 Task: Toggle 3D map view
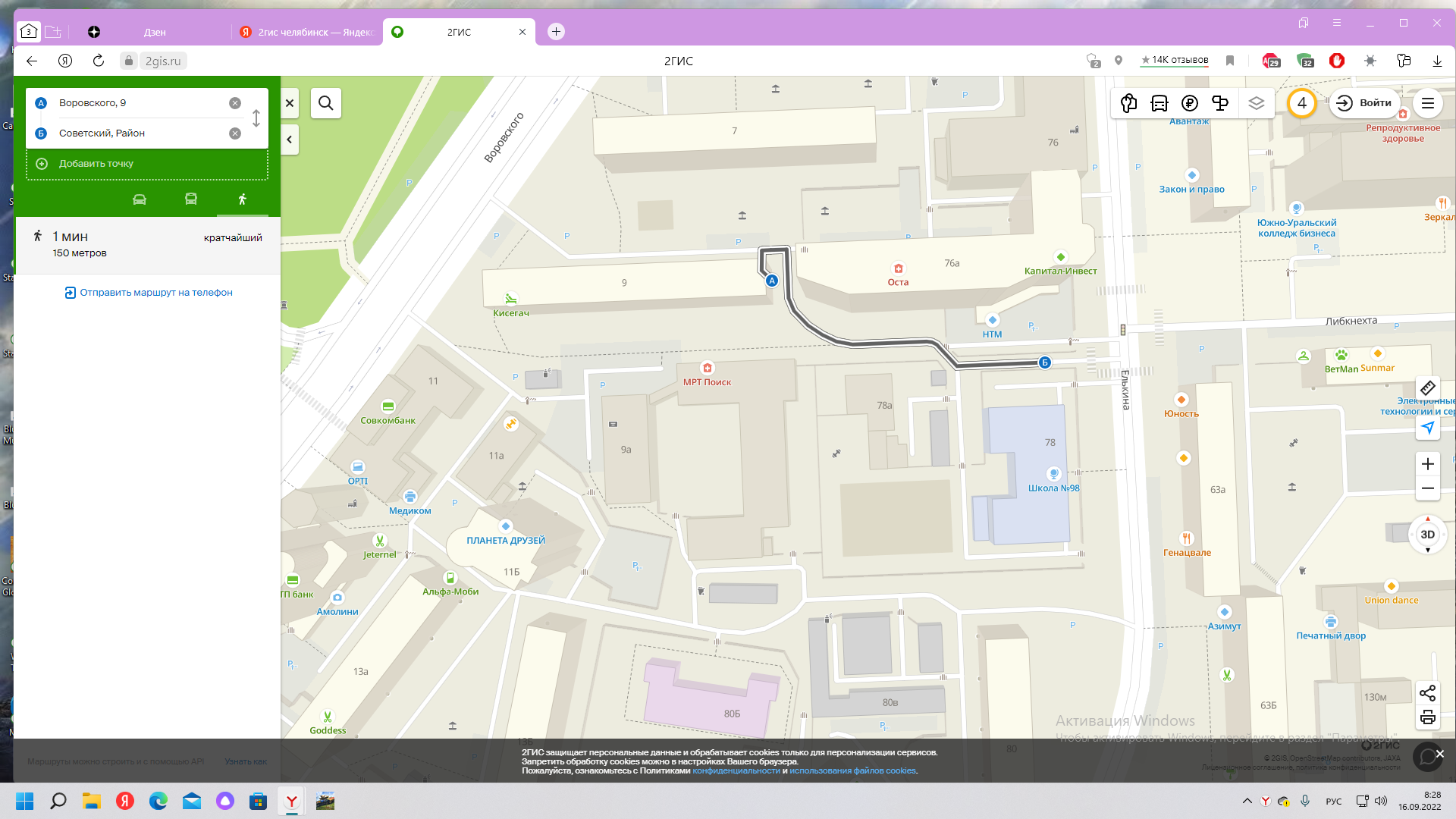[1428, 535]
